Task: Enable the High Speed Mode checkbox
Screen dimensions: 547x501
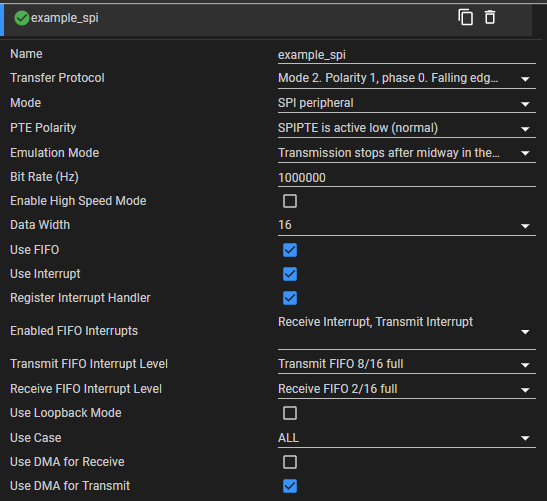Action: point(290,201)
